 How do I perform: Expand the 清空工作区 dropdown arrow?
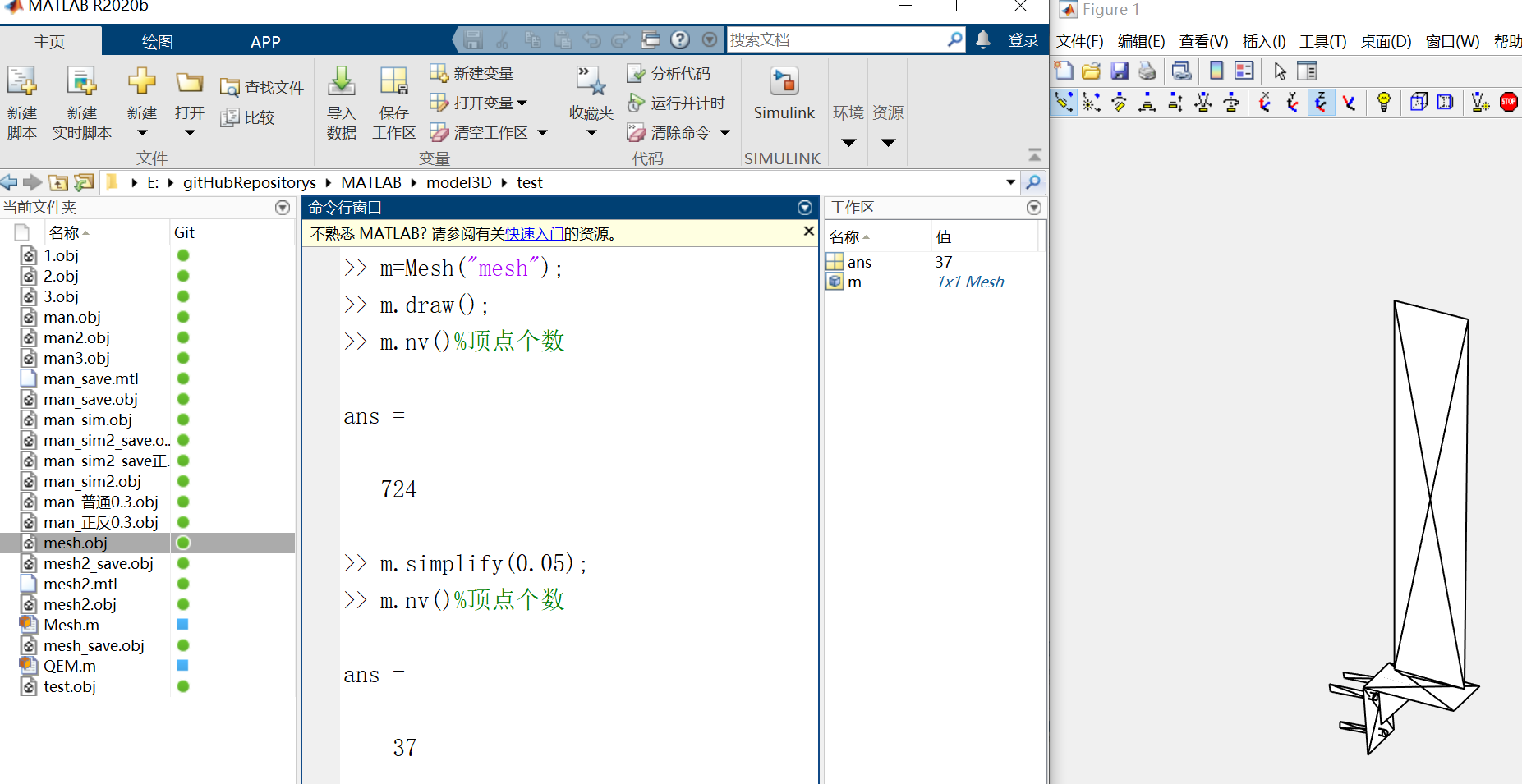541,132
